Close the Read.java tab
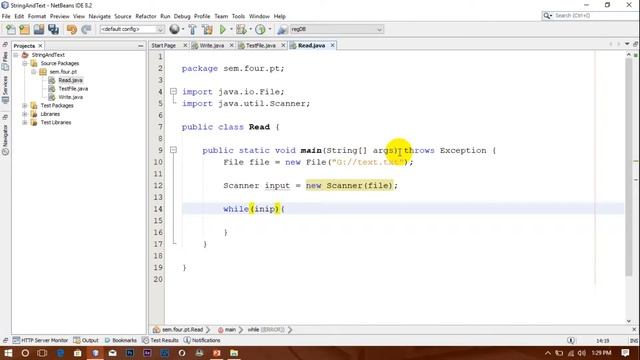The width and height of the screenshot is (640, 360). click(333, 45)
